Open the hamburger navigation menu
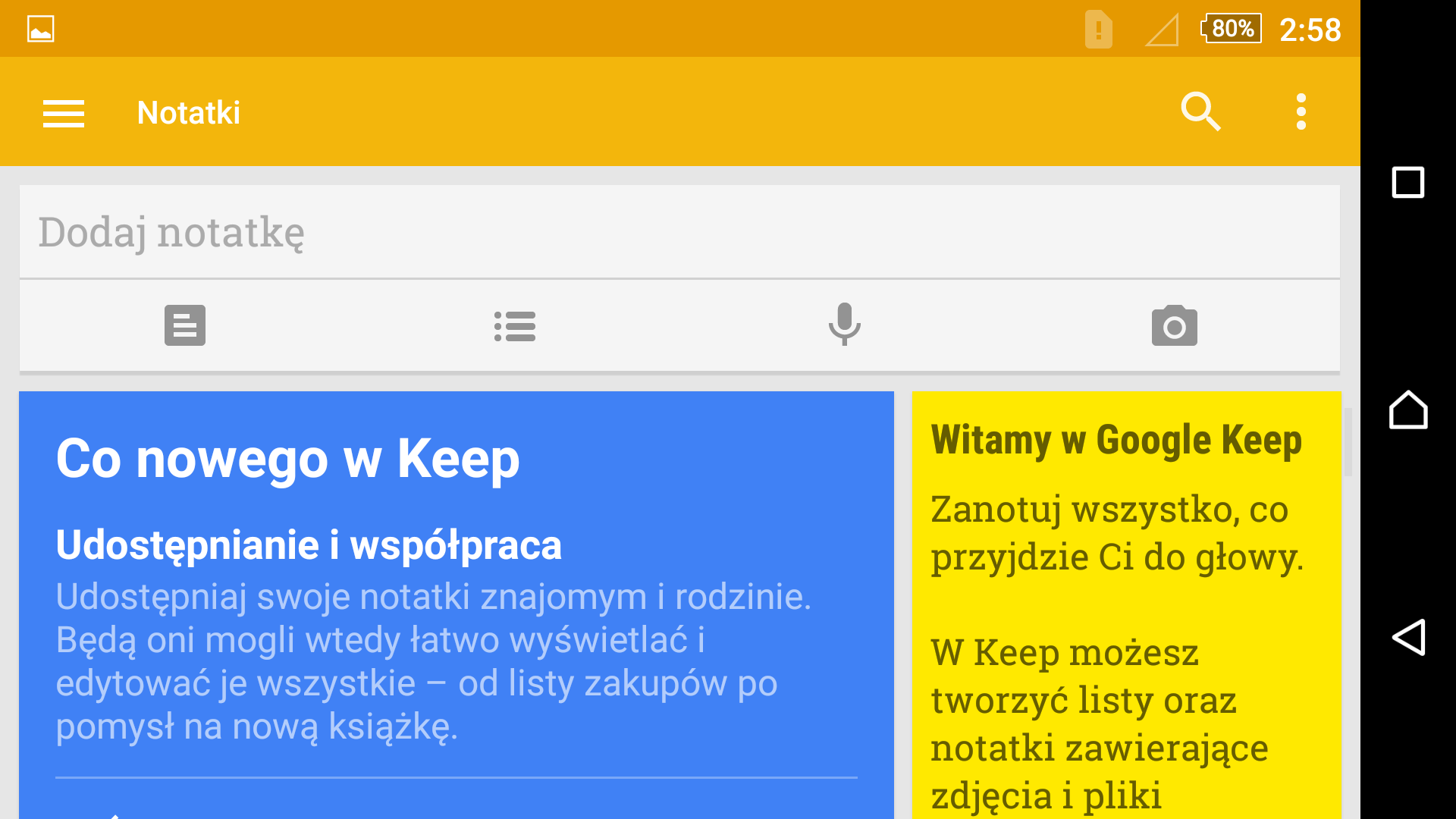Image resolution: width=1456 pixels, height=819 pixels. 64,113
